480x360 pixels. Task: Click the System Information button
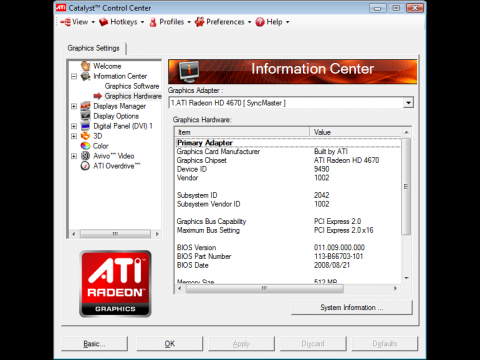(x=352, y=307)
